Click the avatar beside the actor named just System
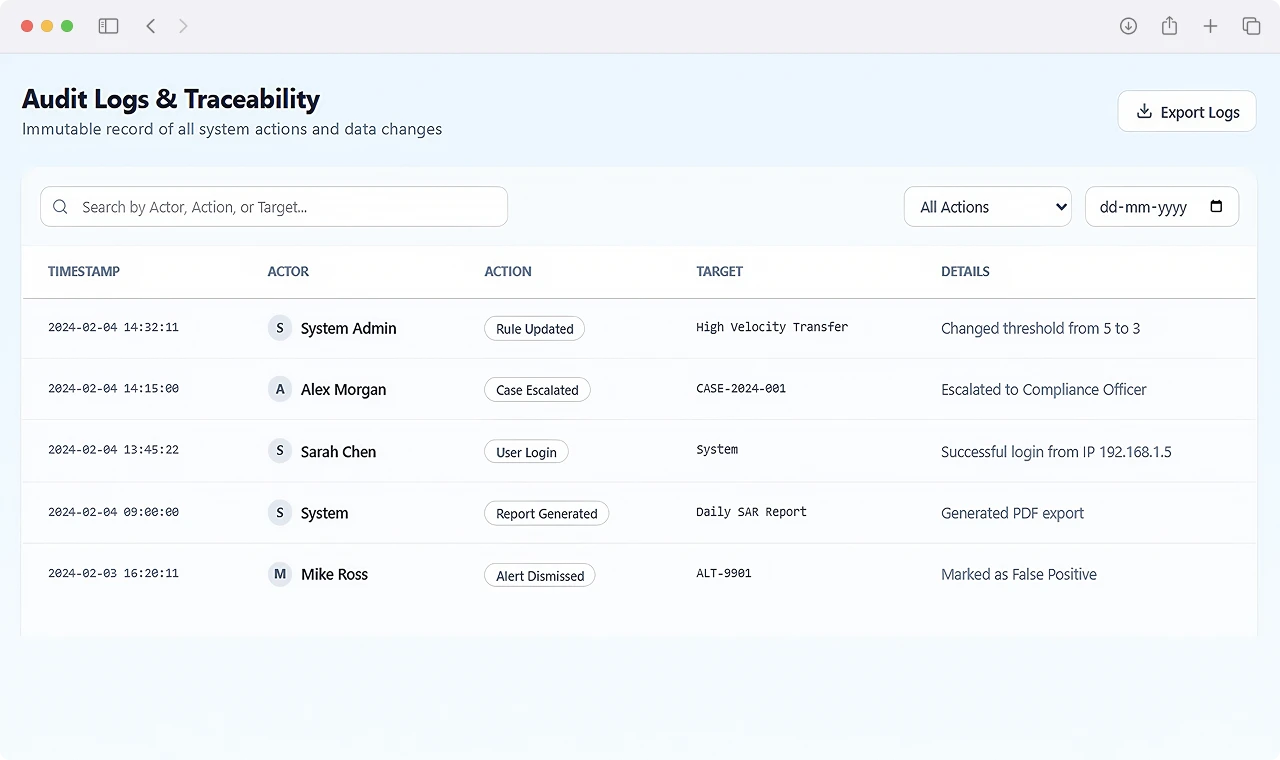1280x760 pixels. click(280, 513)
